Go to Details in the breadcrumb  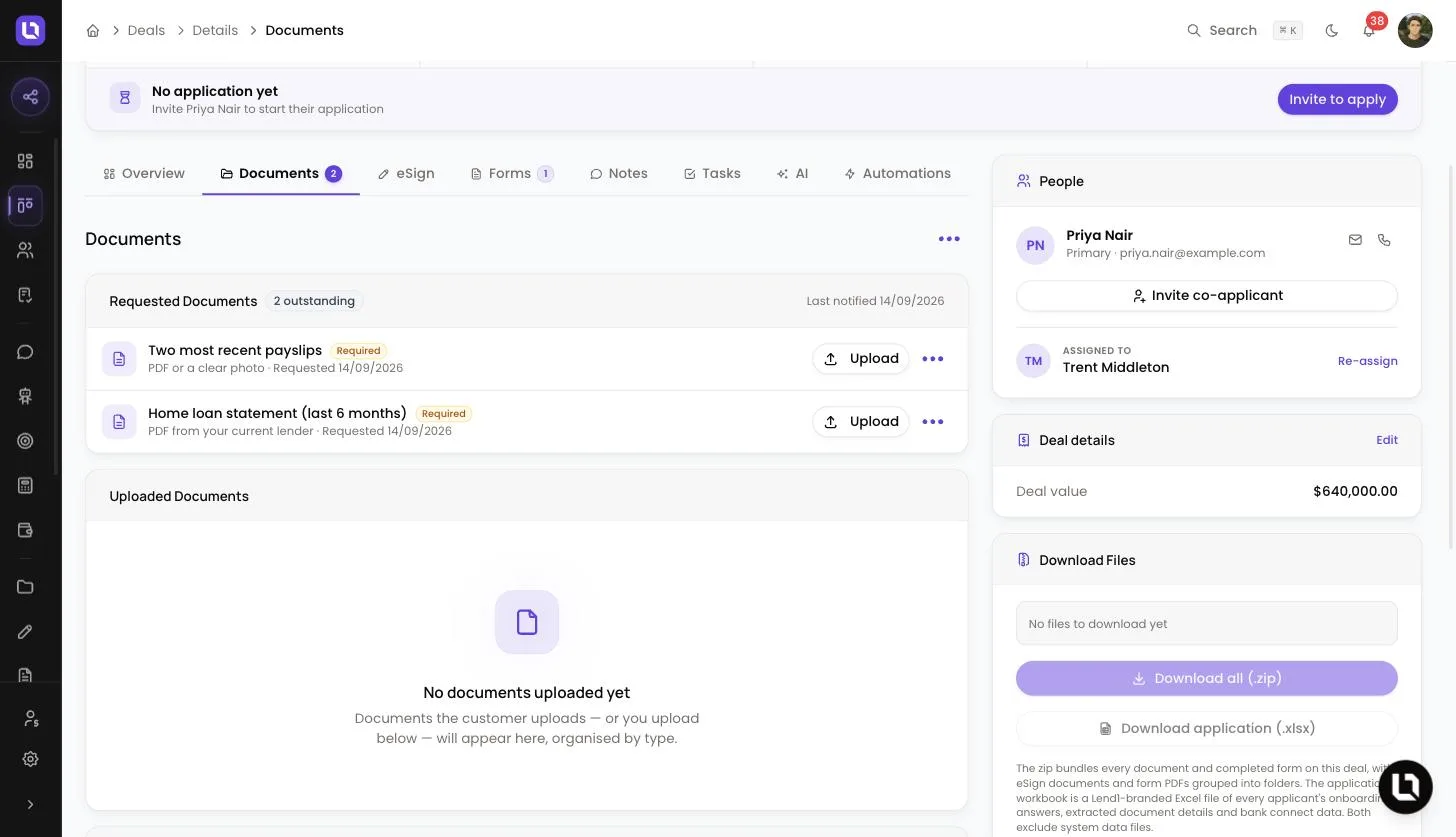point(215,31)
